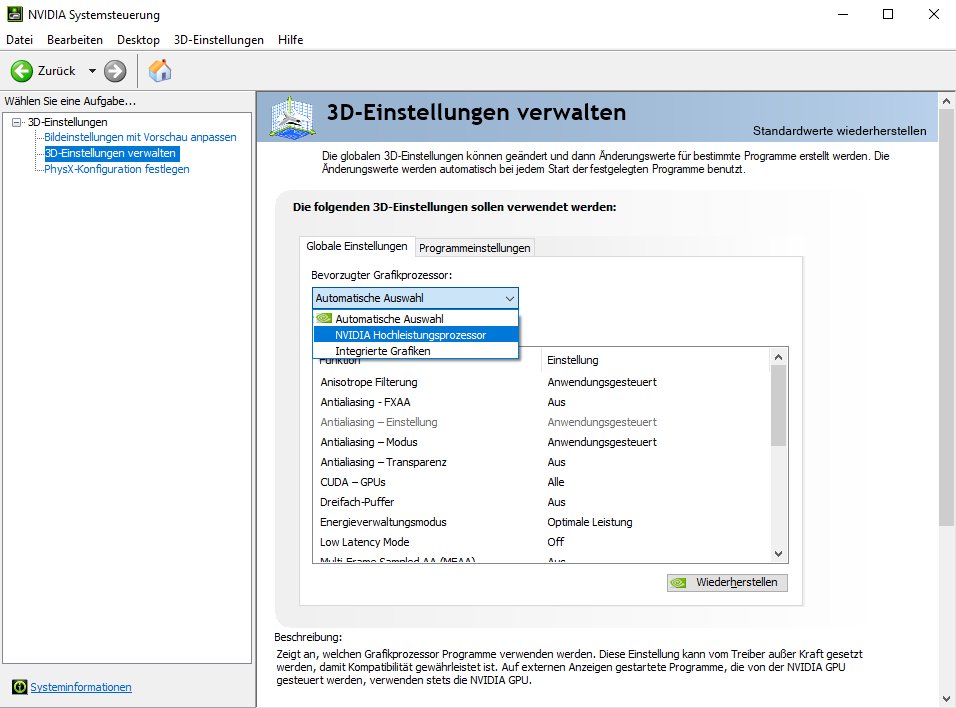Choose NVIDIA Hochleistungsprozessor option
Screen dimensions: 956x708
tap(416, 335)
